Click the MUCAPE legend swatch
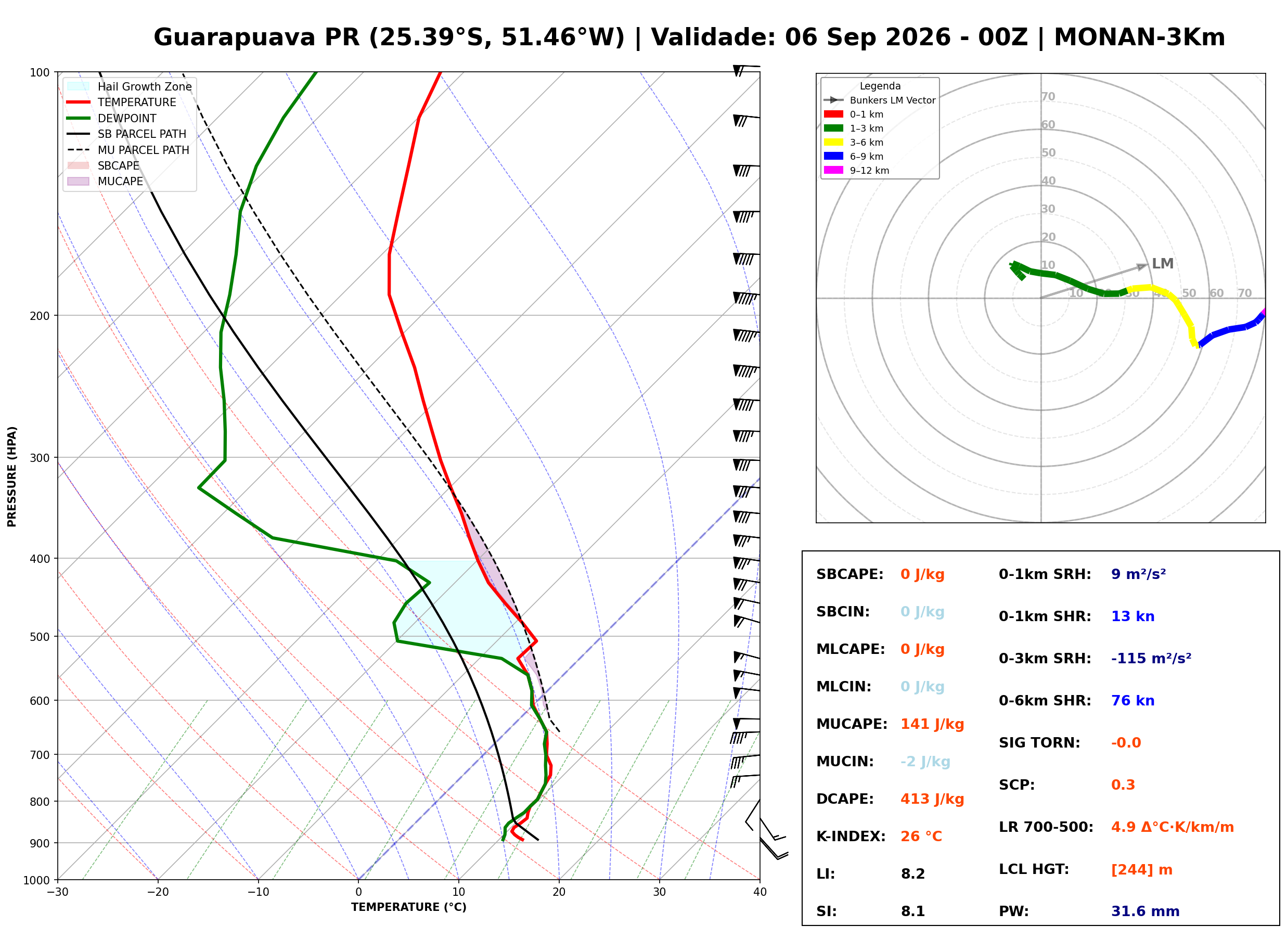Viewport: 1287px width, 952px height. (x=79, y=181)
